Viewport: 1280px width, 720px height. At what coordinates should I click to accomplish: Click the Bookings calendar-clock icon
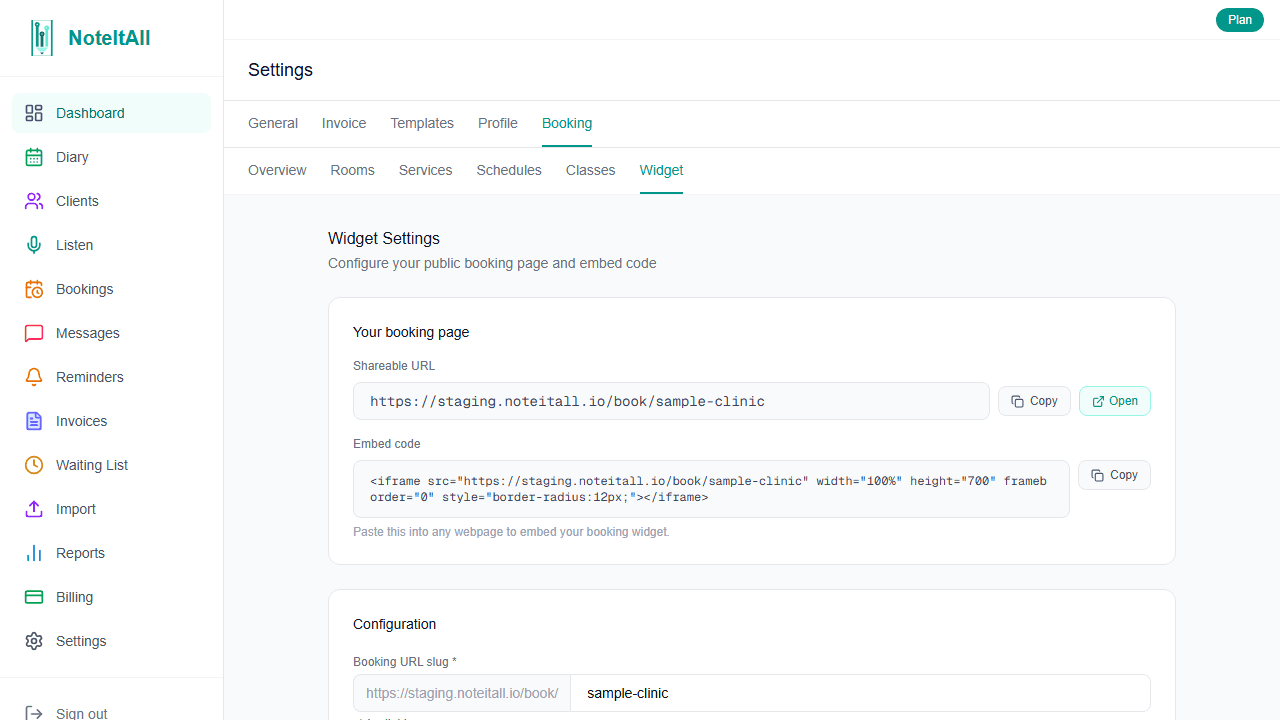tap(34, 289)
